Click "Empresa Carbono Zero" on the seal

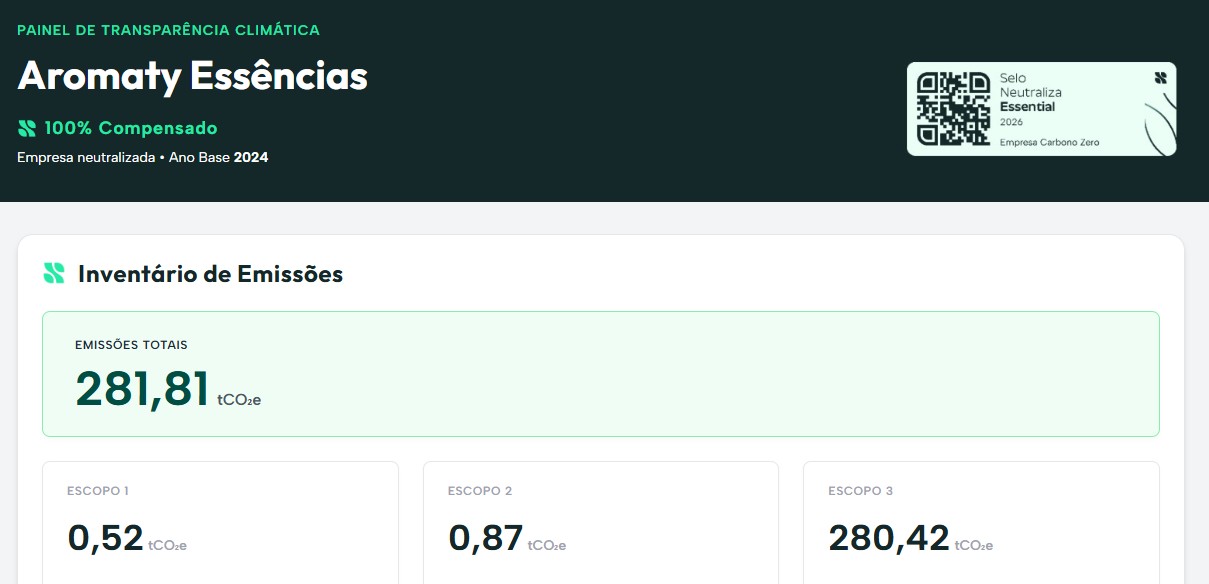coord(1049,142)
